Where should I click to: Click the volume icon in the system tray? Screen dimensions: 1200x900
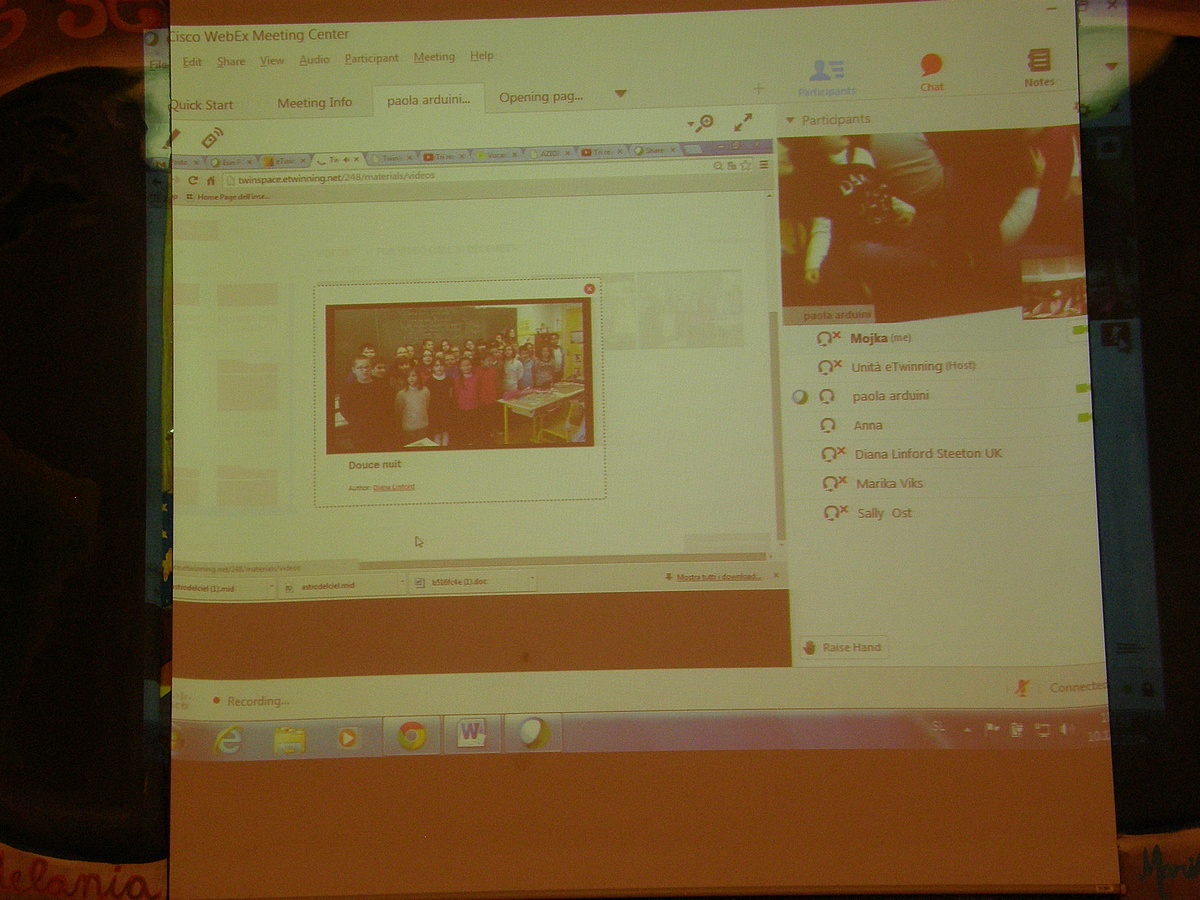tap(1066, 729)
